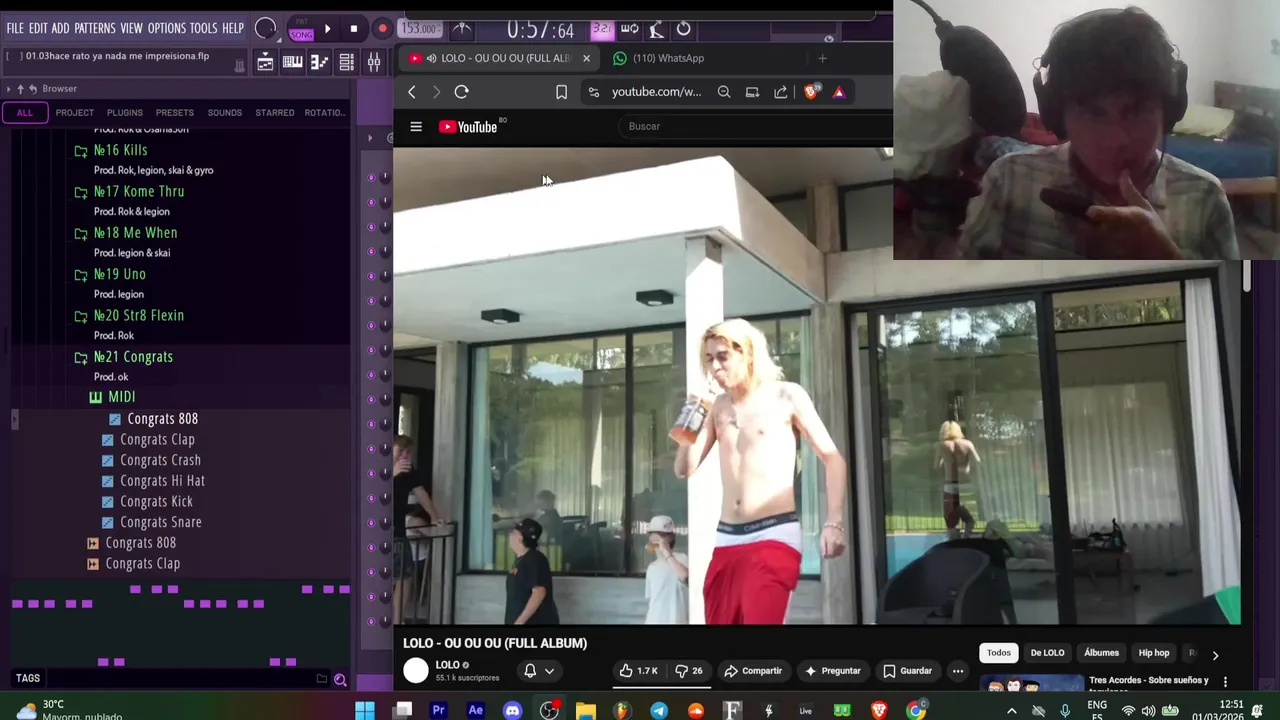
Task: Adjust the master volume knob
Action: coord(266,29)
